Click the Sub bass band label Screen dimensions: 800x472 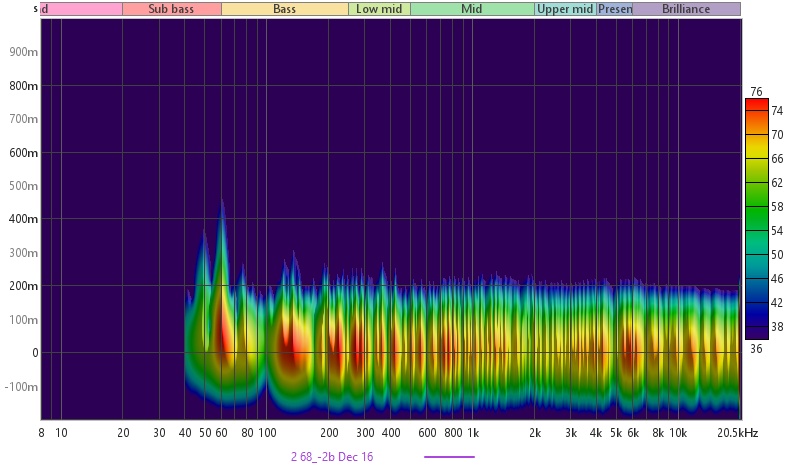coord(171,9)
